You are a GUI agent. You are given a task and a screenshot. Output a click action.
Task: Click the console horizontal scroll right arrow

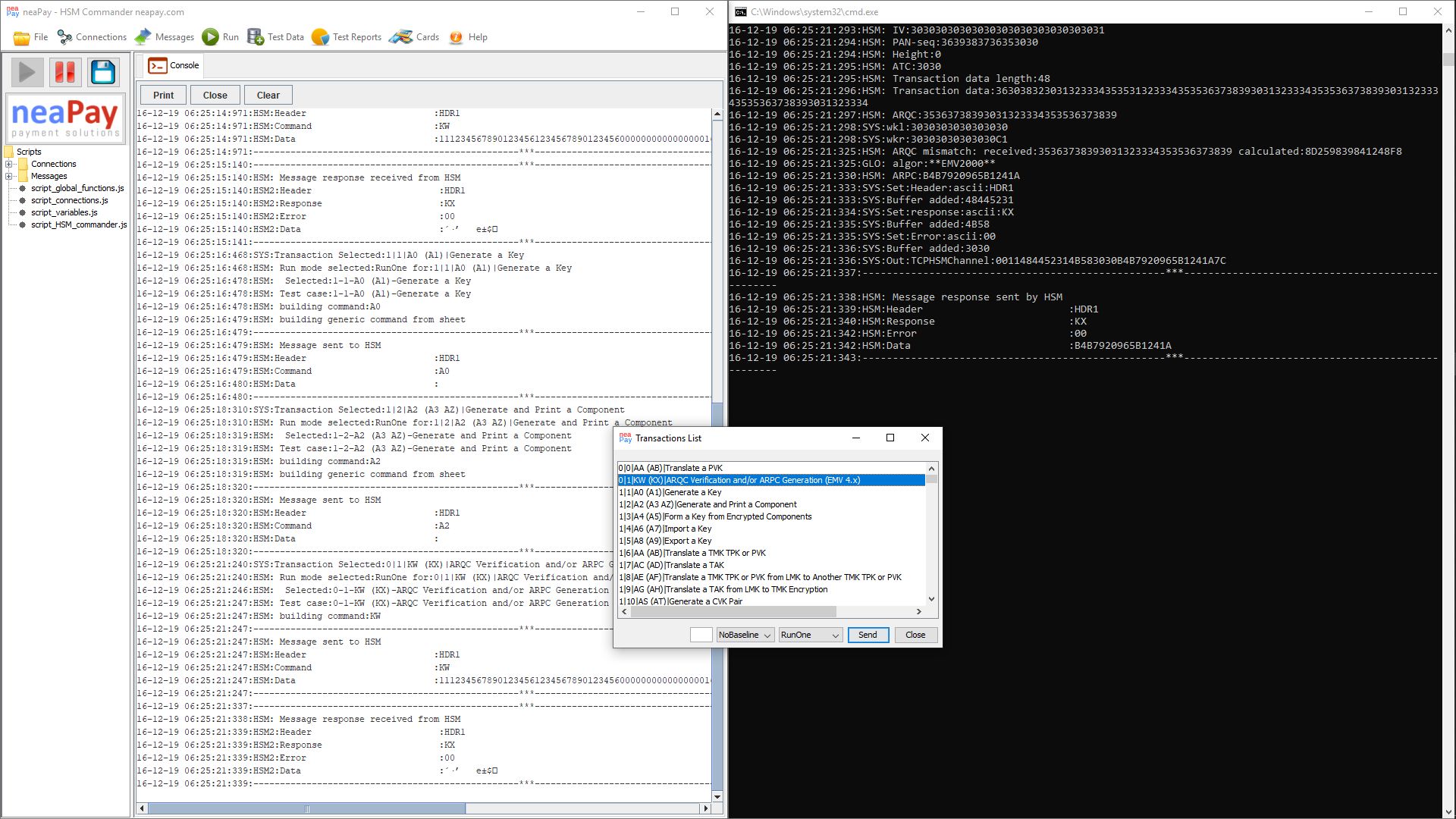(705, 808)
